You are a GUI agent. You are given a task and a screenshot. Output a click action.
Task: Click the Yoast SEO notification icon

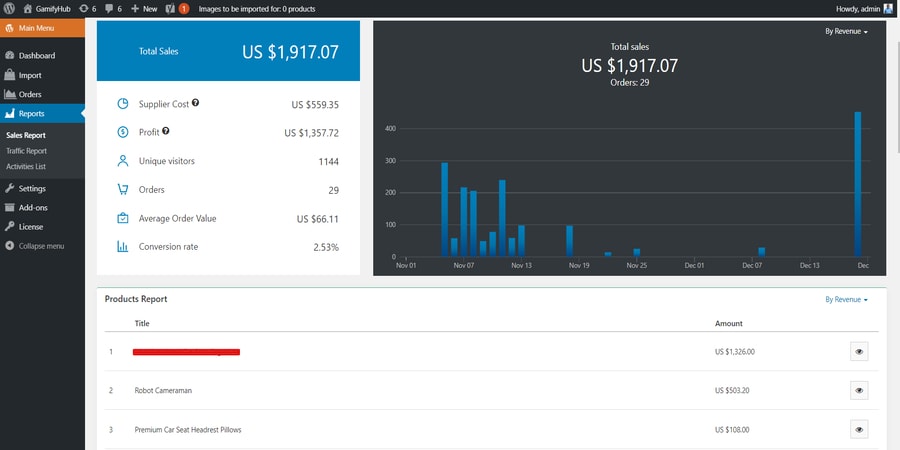(168, 8)
